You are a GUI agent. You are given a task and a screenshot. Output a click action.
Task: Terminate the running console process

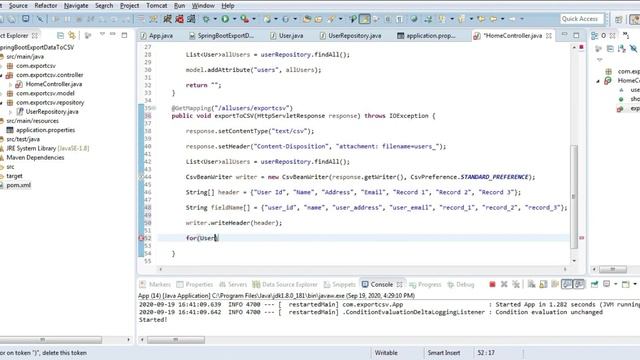492,284
